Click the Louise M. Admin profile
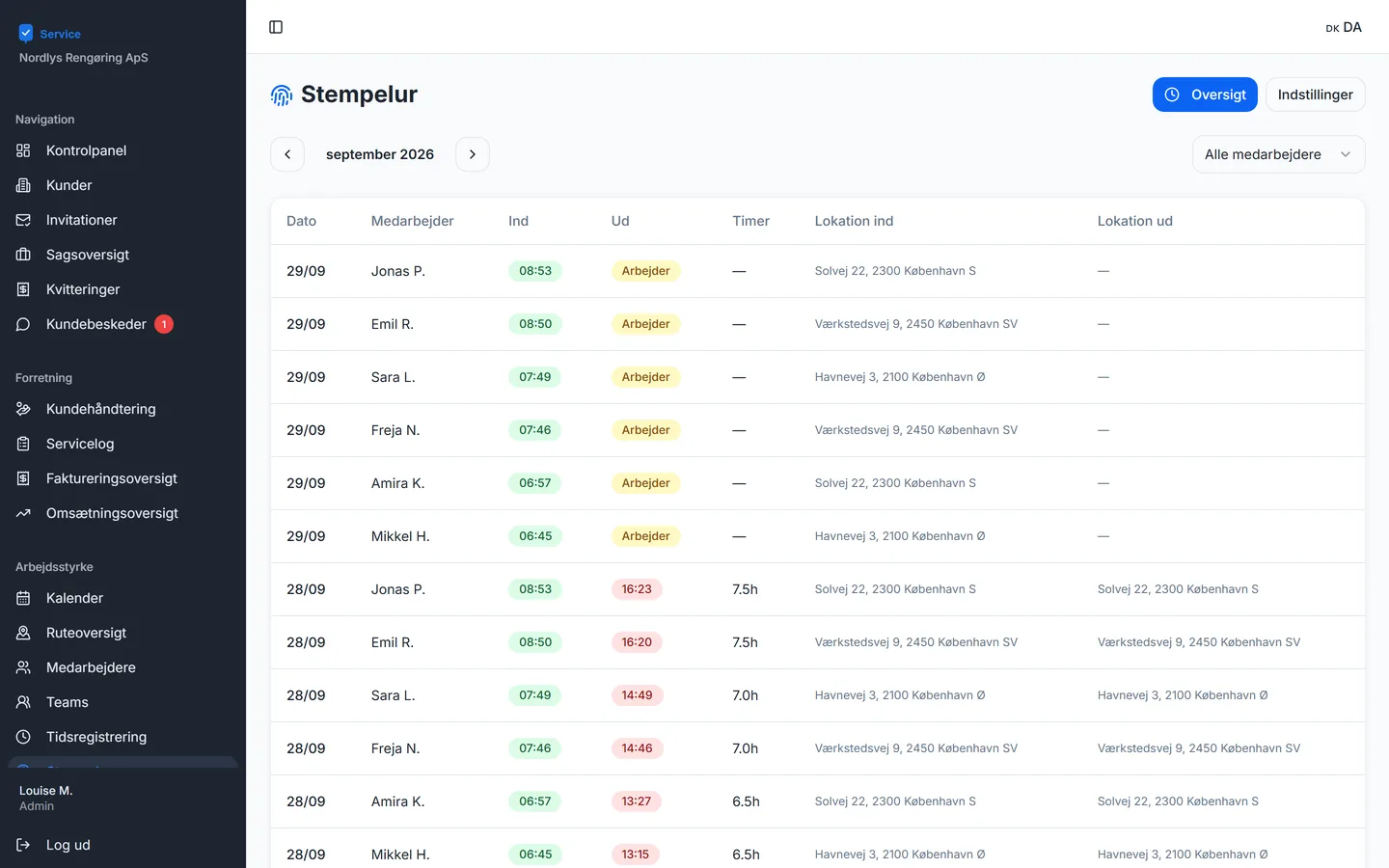Image resolution: width=1389 pixels, height=868 pixels. tap(46, 798)
